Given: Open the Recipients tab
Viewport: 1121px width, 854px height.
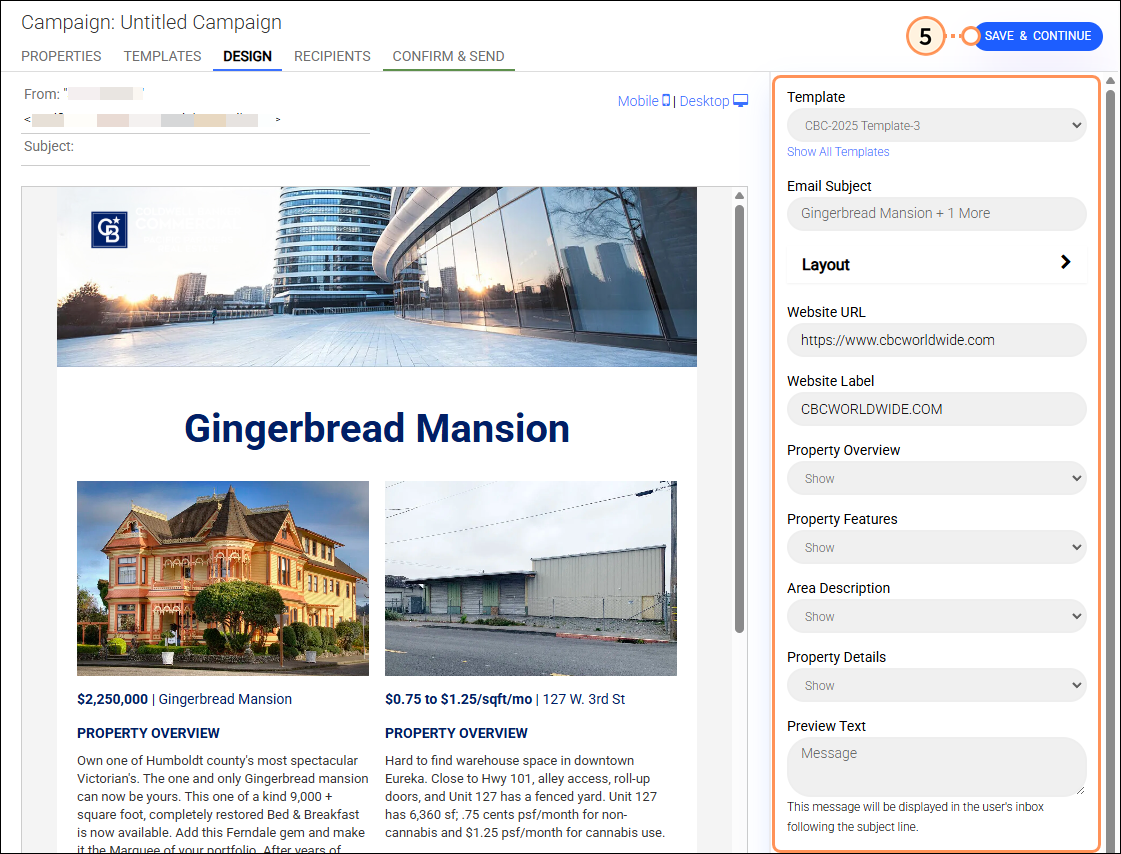Looking at the screenshot, I should (x=332, y=56).
